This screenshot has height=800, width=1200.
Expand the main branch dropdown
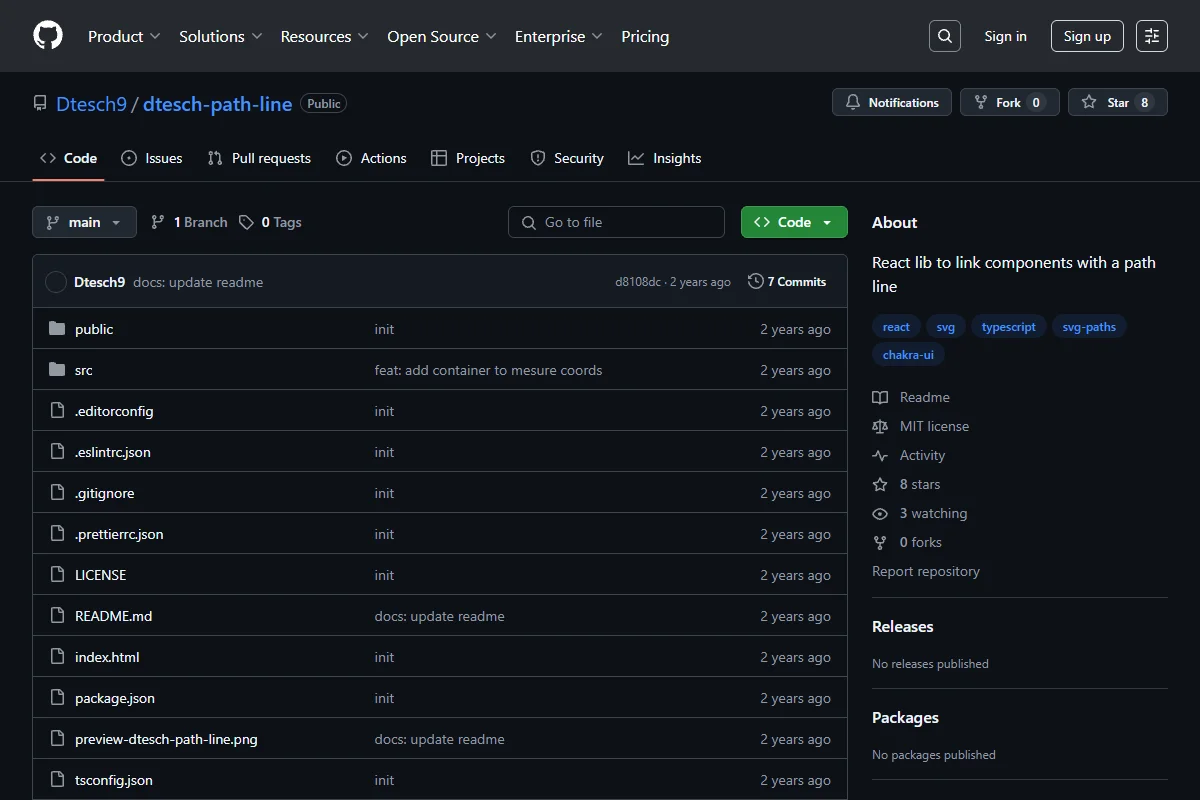click(x=84, y=222)
